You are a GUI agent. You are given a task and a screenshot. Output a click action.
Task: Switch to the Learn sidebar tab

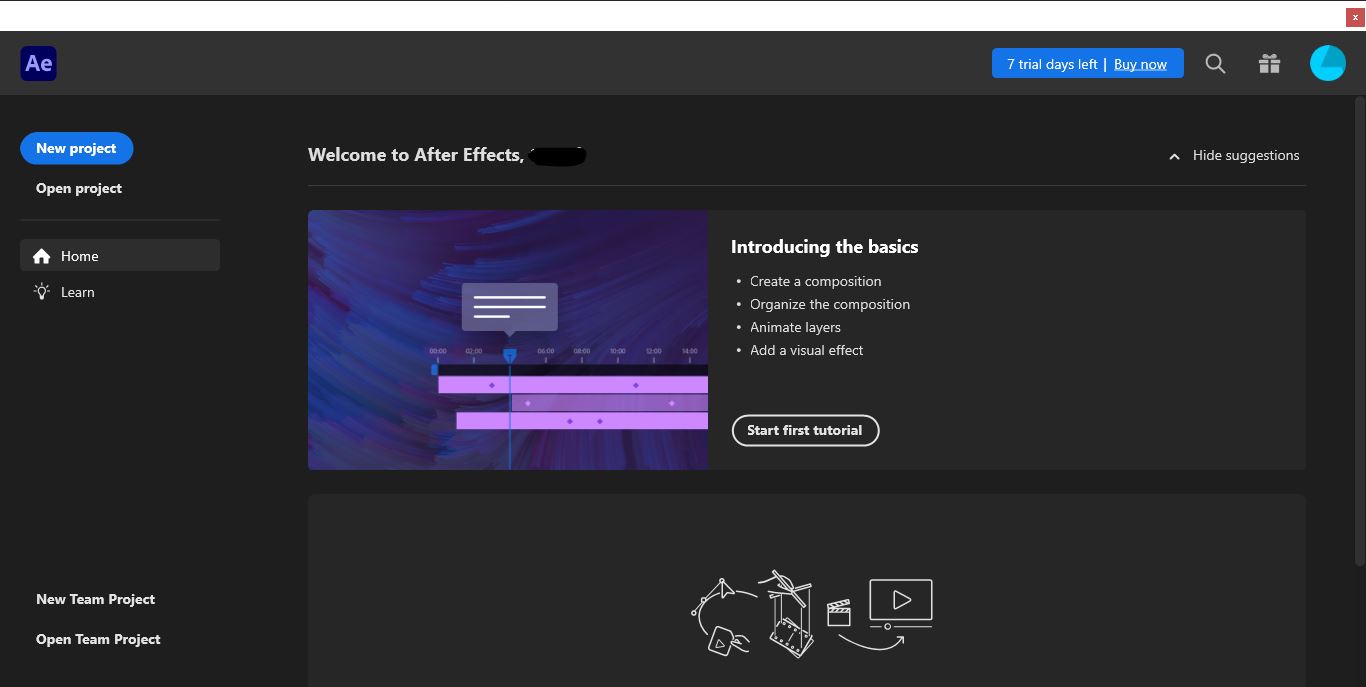pos(120,292)
